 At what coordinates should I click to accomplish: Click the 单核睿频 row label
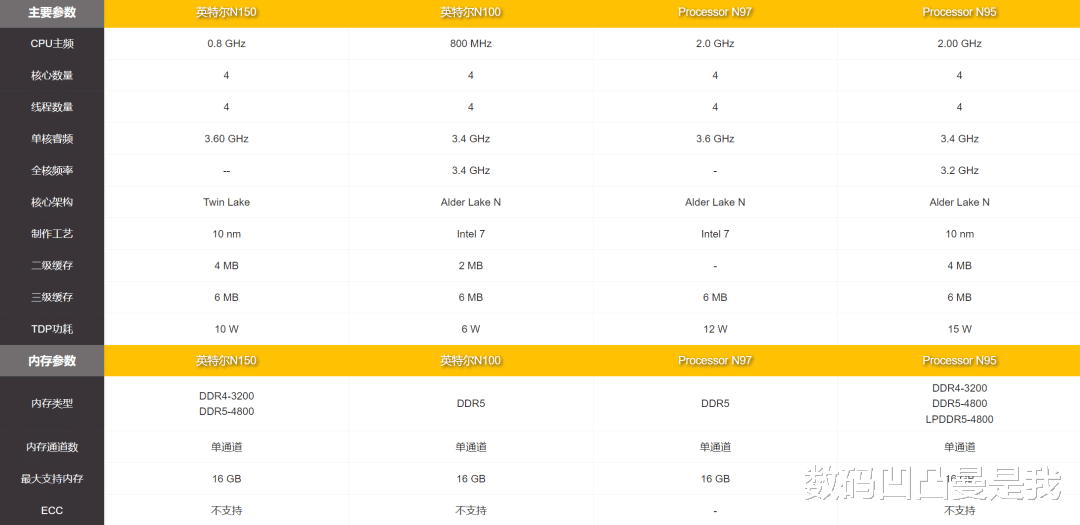[52, 138]
